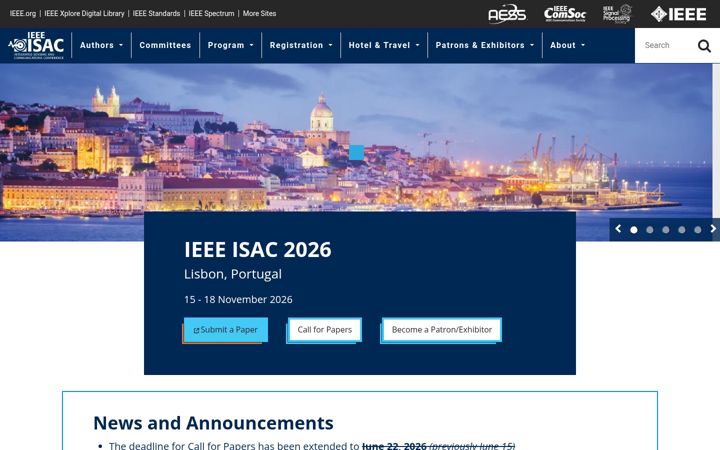Open the IEEE ISAC conference logo
Screen dimensions: 720x450
click(36, 45)
